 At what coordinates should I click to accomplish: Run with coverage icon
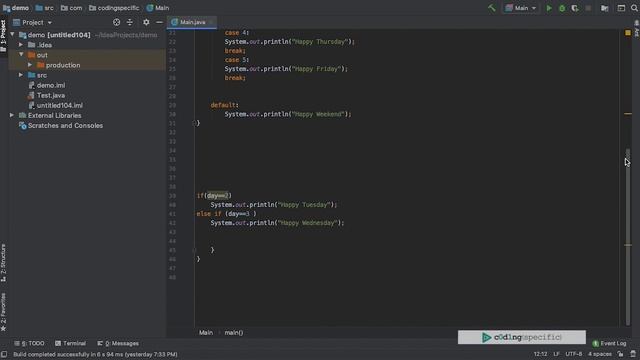(x=575, y=8)
